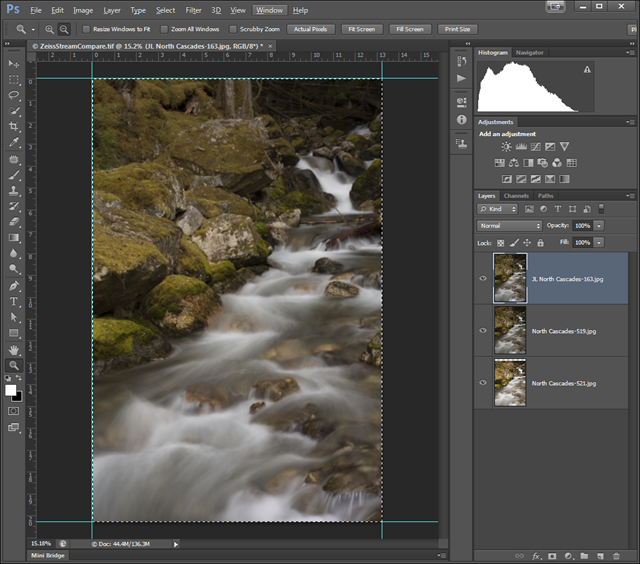Screen dimensions: 640x564
Task: Enable Resize Windows to Fit checkbox
Action: (85, 30)
